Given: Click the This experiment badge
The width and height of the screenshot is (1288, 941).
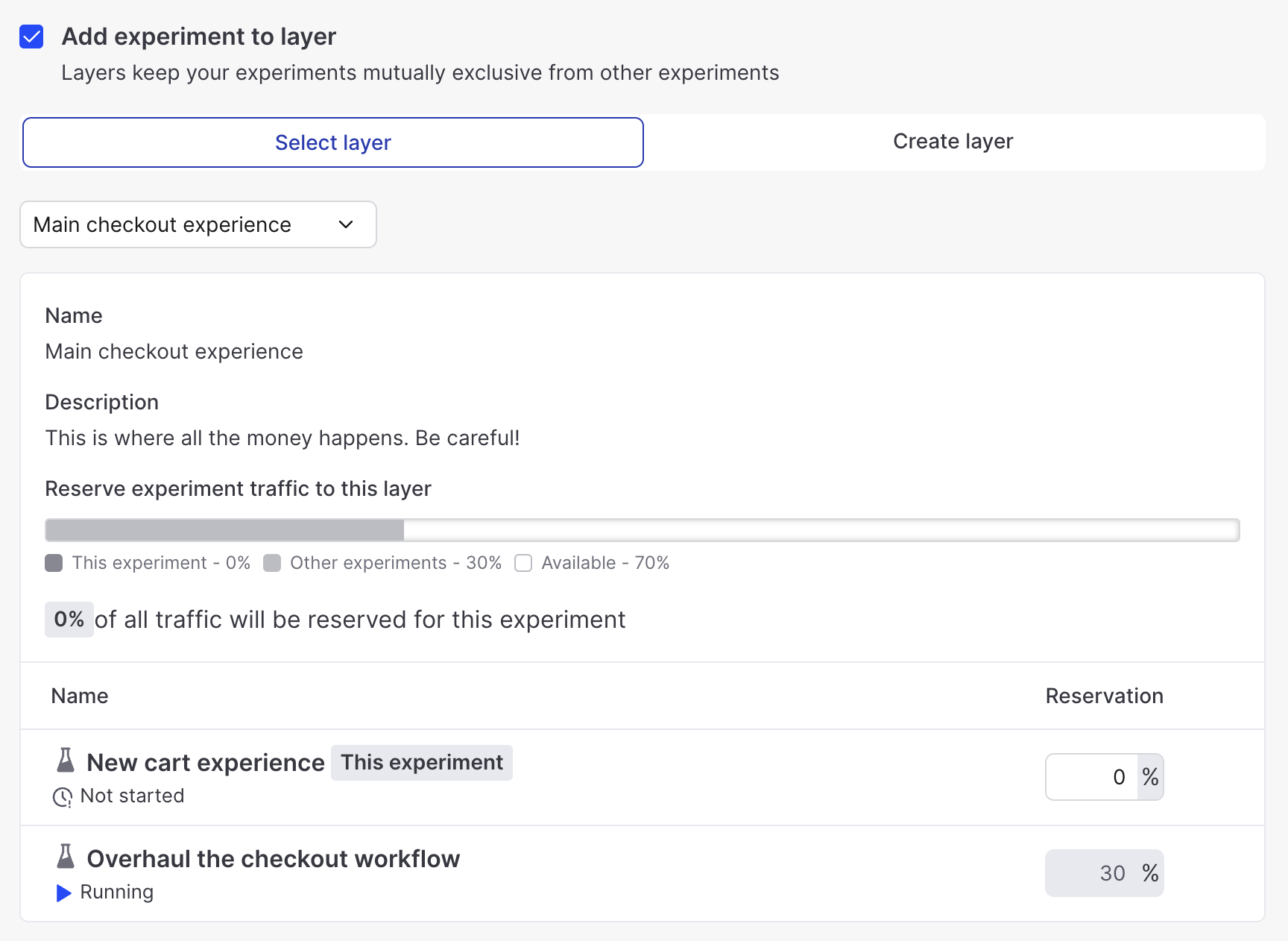Looking at the screenshot, I should (422, 763).
